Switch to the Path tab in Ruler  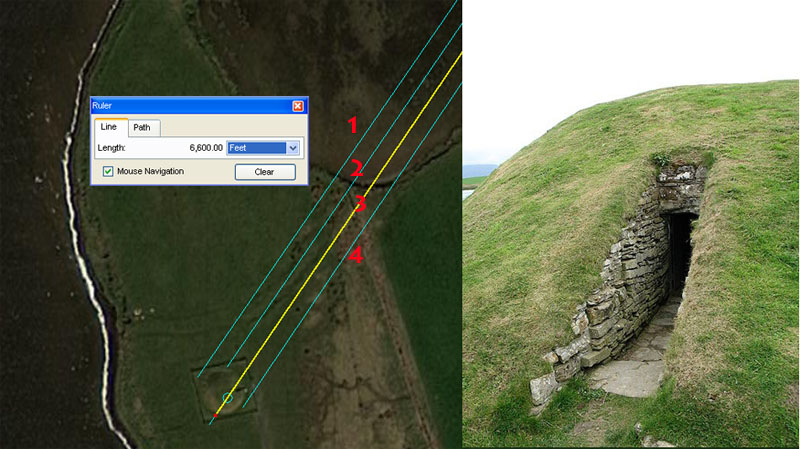[x=143, y=128]
